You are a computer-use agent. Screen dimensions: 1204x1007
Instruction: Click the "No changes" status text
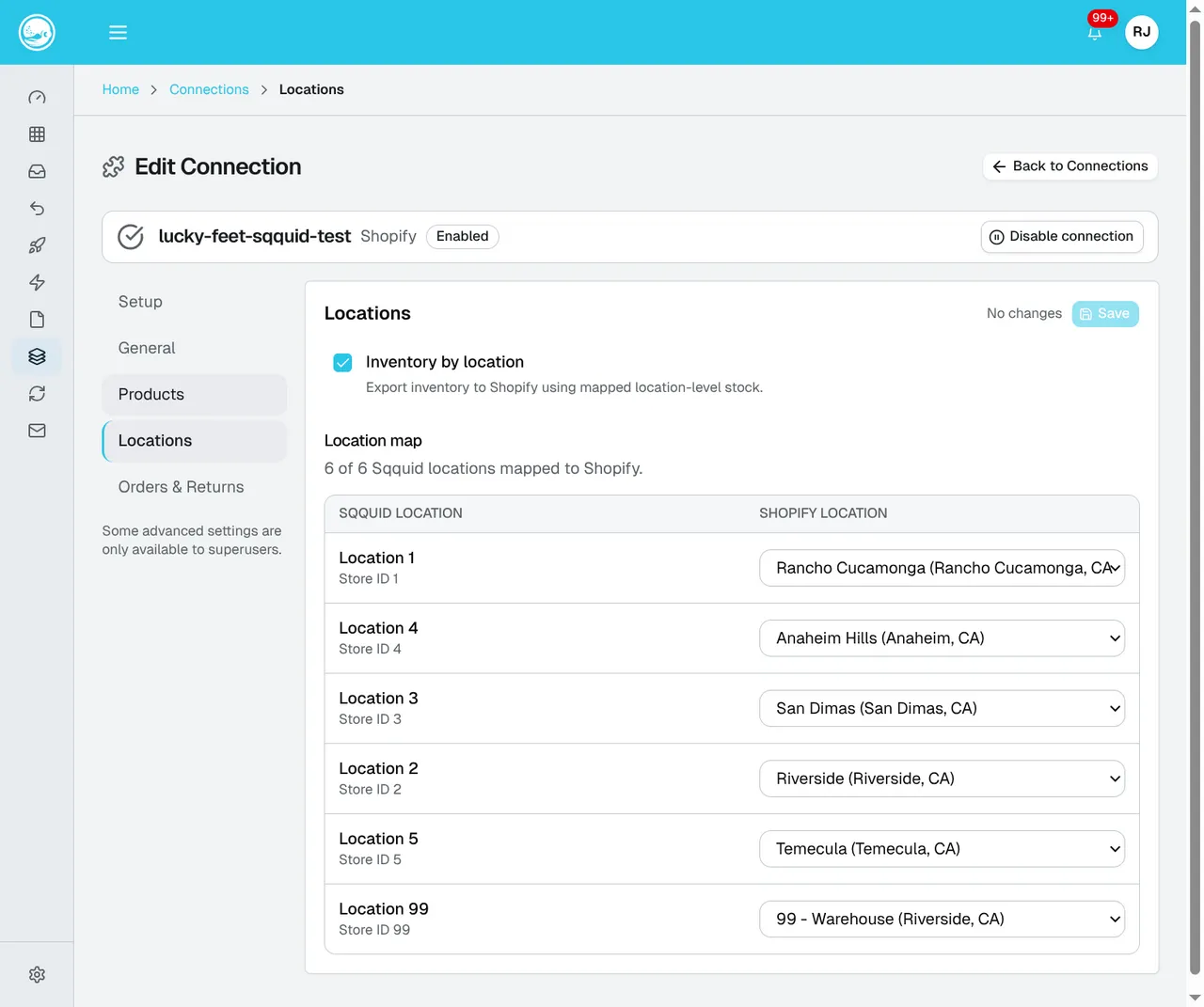pos(1024,314)
